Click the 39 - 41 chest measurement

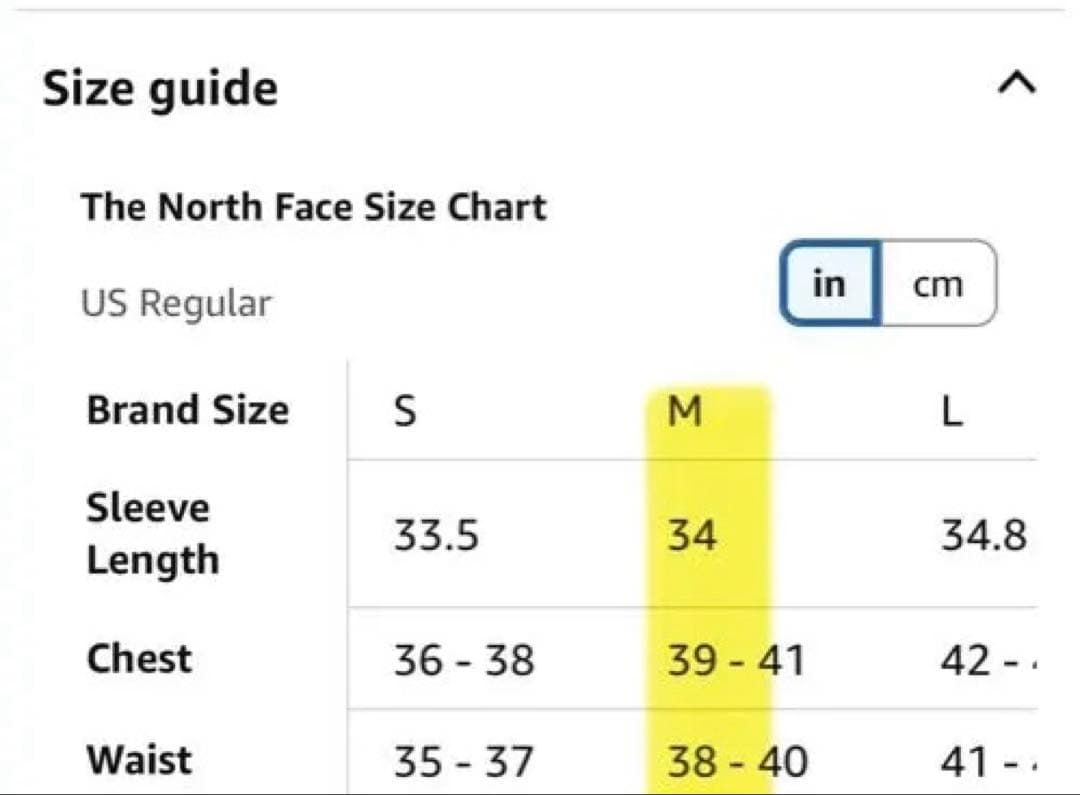click(x=736, y=660)
